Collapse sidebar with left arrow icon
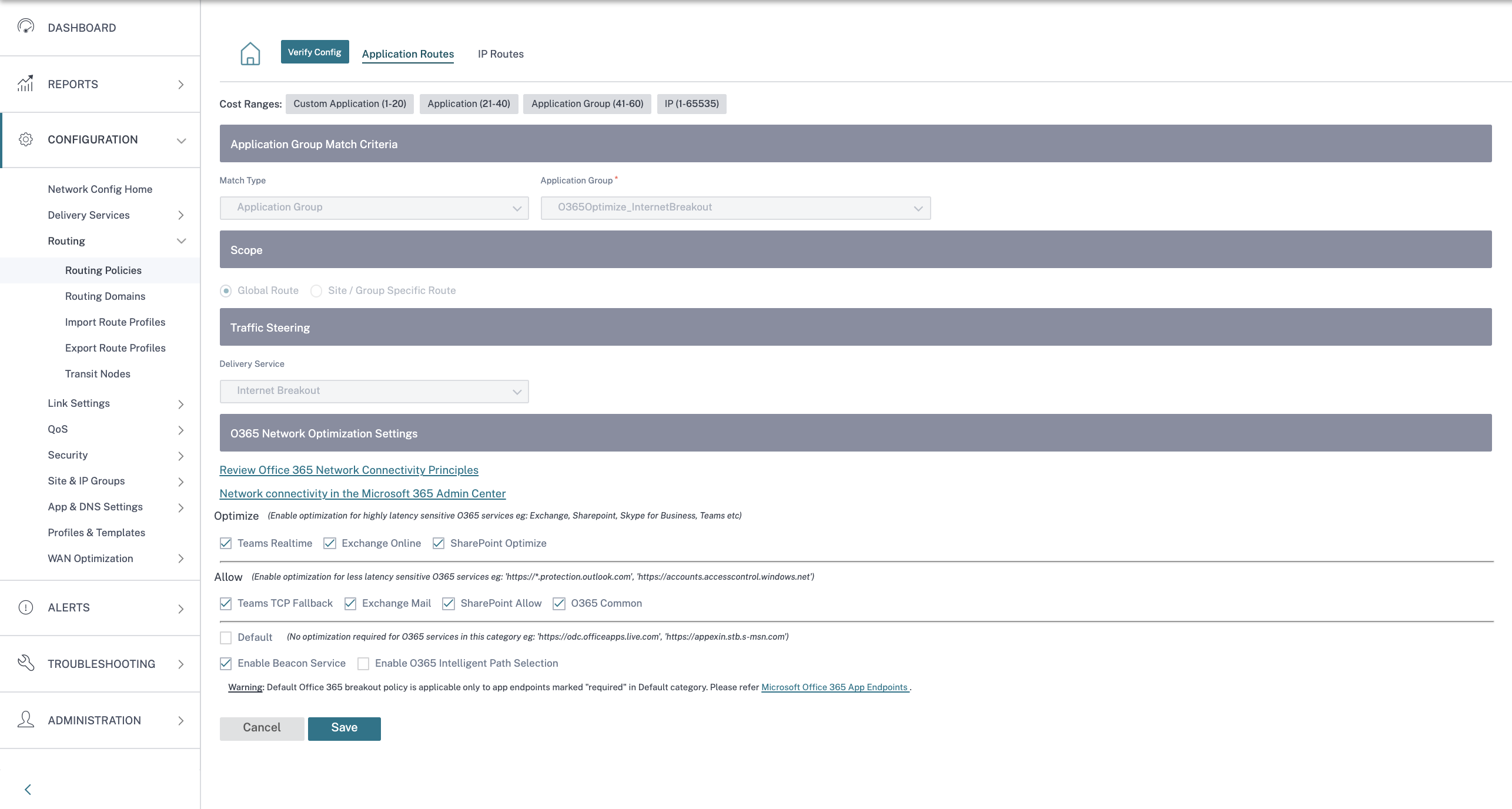 (28, 790)
